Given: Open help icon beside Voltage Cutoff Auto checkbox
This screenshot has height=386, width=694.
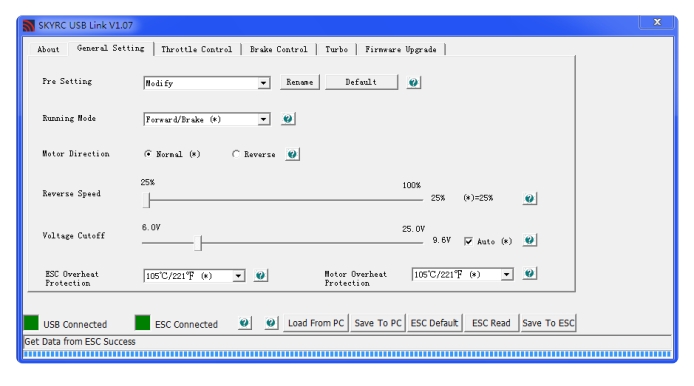Looking at the screenshot, I should pyautogui.click(x=529, y=240).
